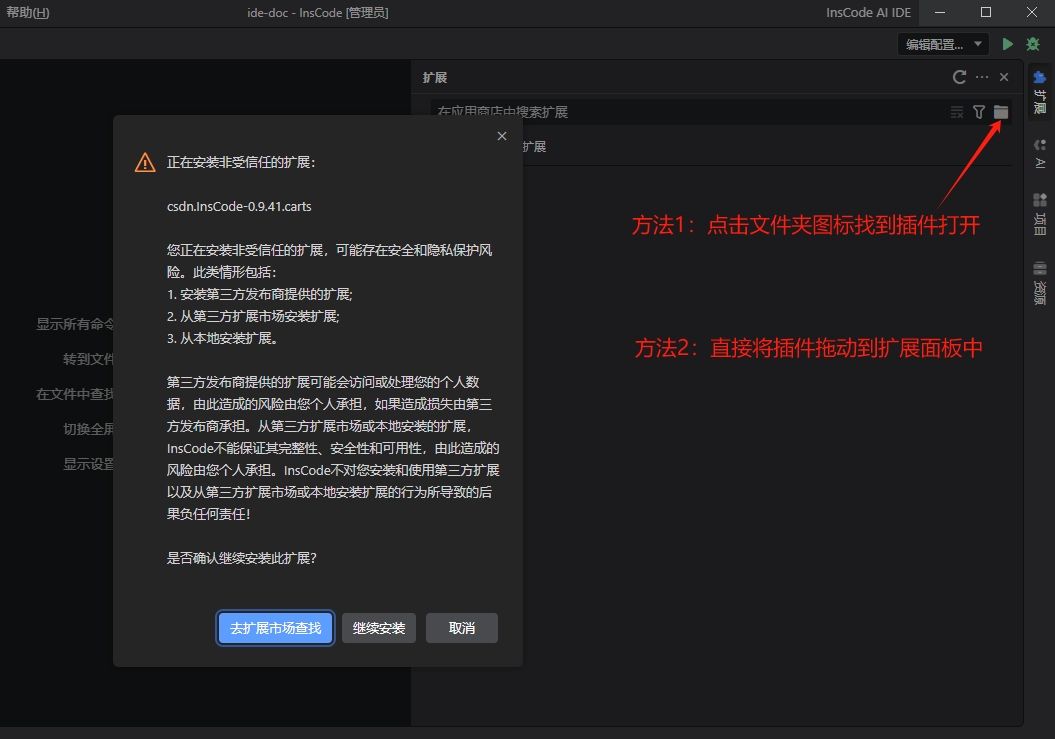This screenshot has height=739, width=1055.
Task: Open the extensions panel more actions (…) menu
Action: (x=982, y=77)
